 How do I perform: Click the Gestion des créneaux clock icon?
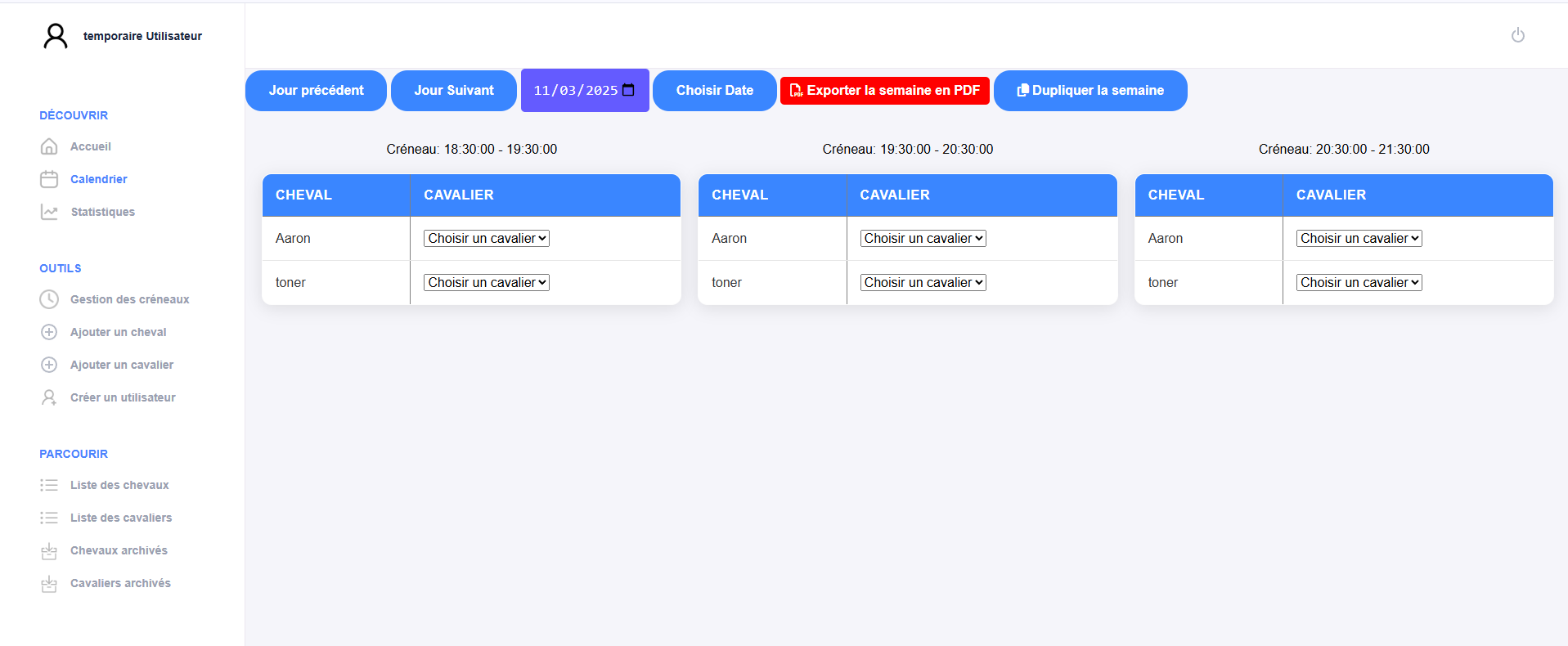49,299
